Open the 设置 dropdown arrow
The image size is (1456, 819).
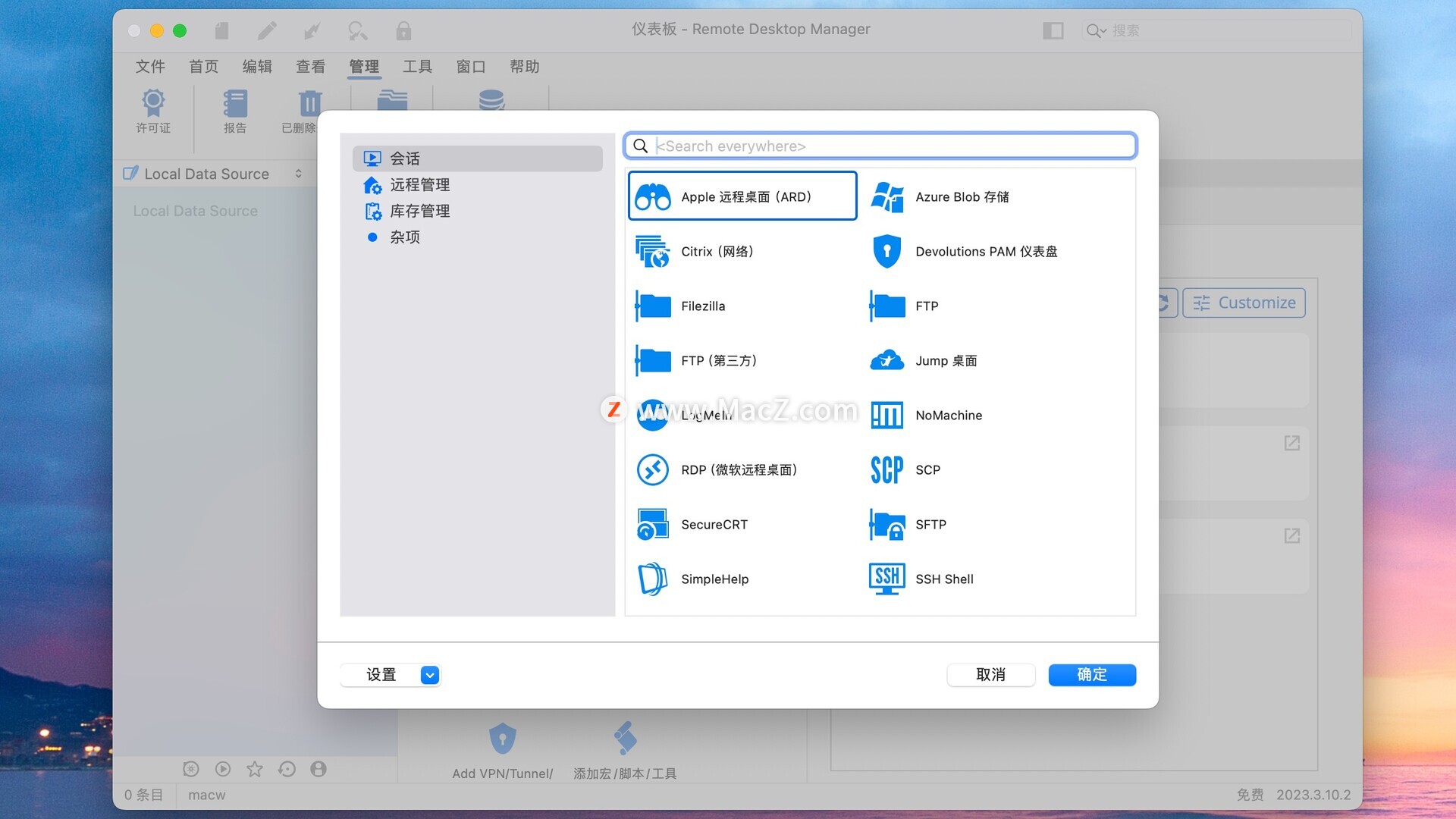(x=429, y=675)
